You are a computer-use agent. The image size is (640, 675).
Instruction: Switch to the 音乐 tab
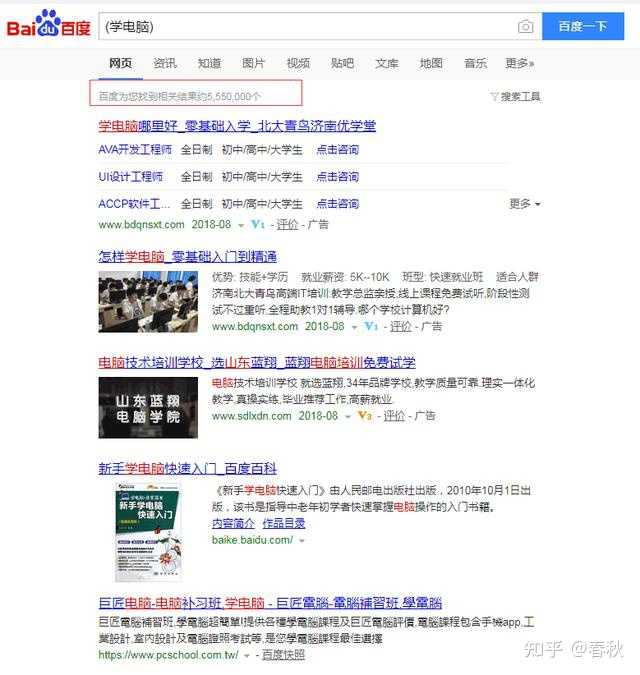tap(476, 63)
